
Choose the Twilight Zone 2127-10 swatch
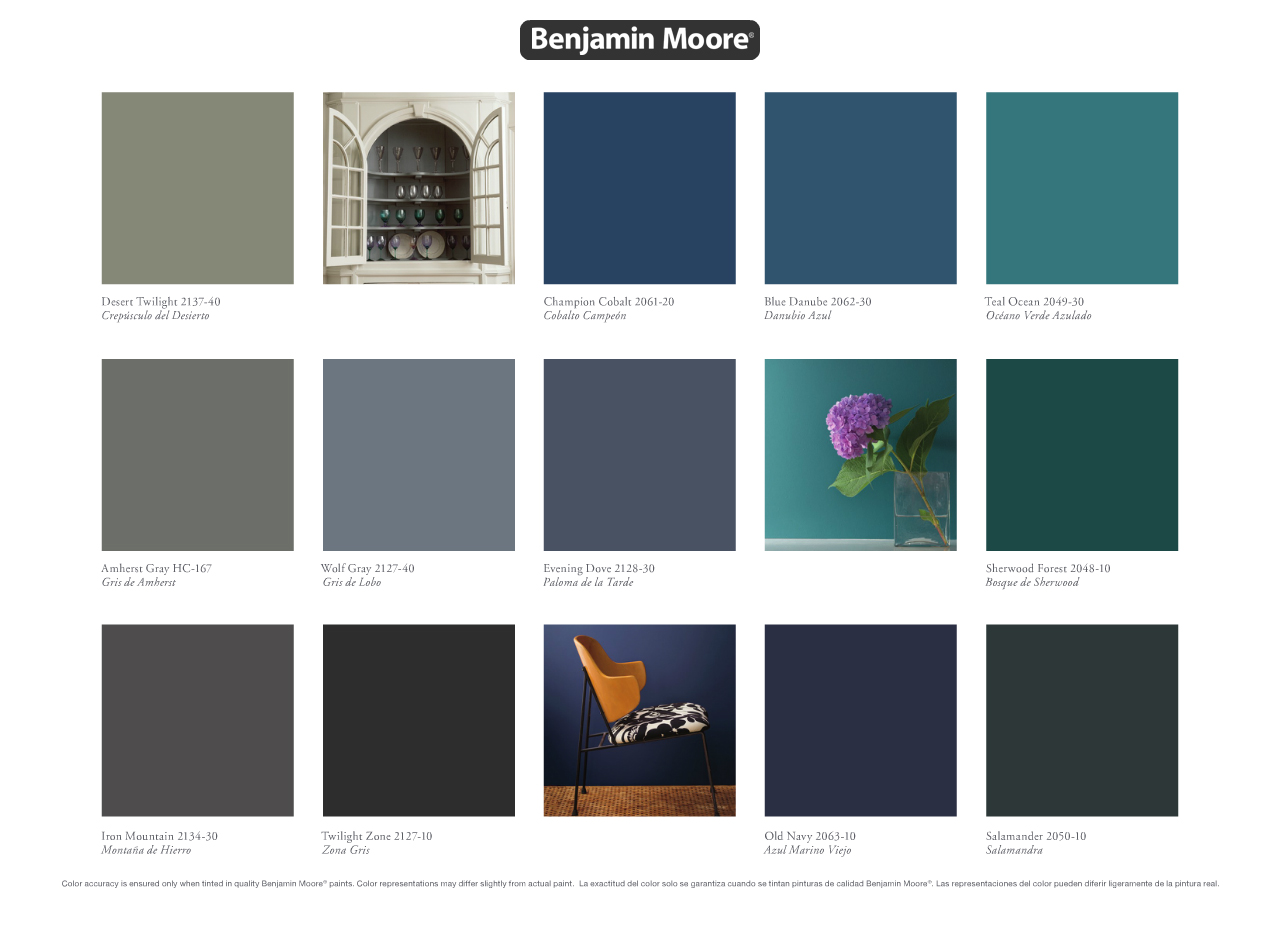tap(419, 721)
